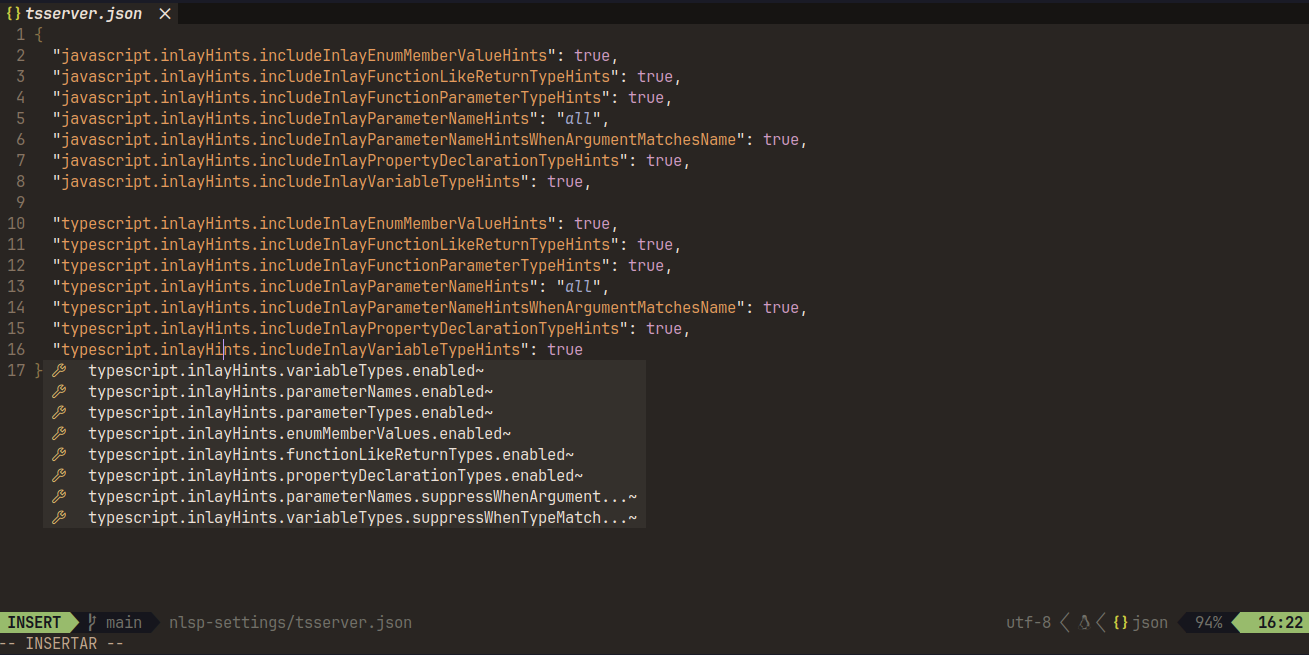Screen dimensions: 1309x655
Task: Choose variableTypes.suppressWhenTypeMatch... completion item
Action: pyautogui.click(x=344, y=518)
